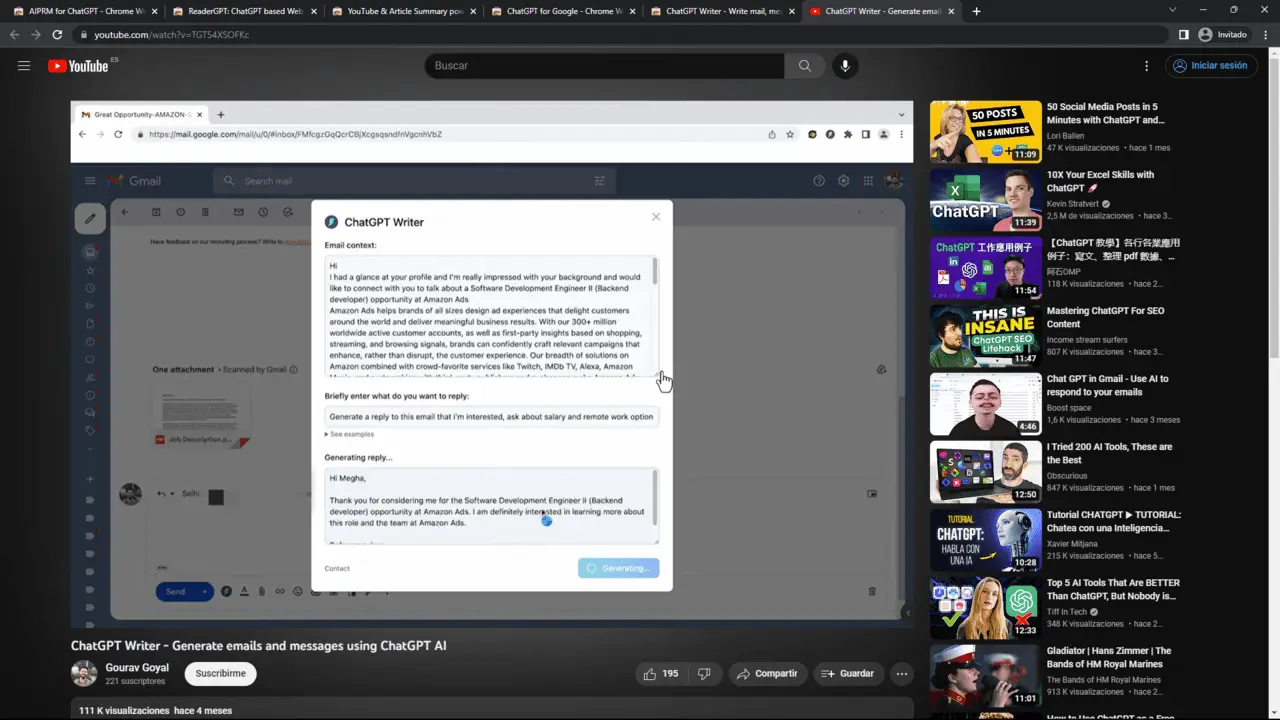Open Top 5 AI Tools video thumbnail
This screenshot has height=720, width=1280.
point(985,607)
